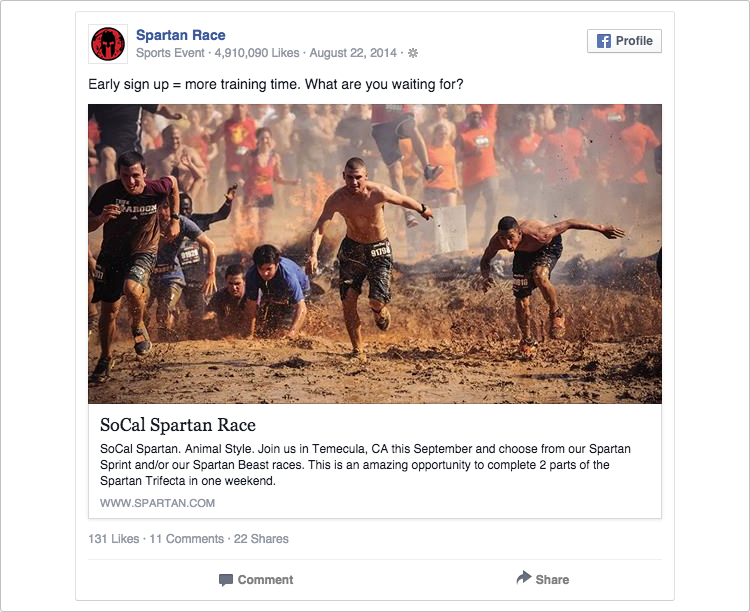The width and height of the screenshot is (750, 612).
Task: Click the Facebook 'f' logo icon
Action: point(604,41)
